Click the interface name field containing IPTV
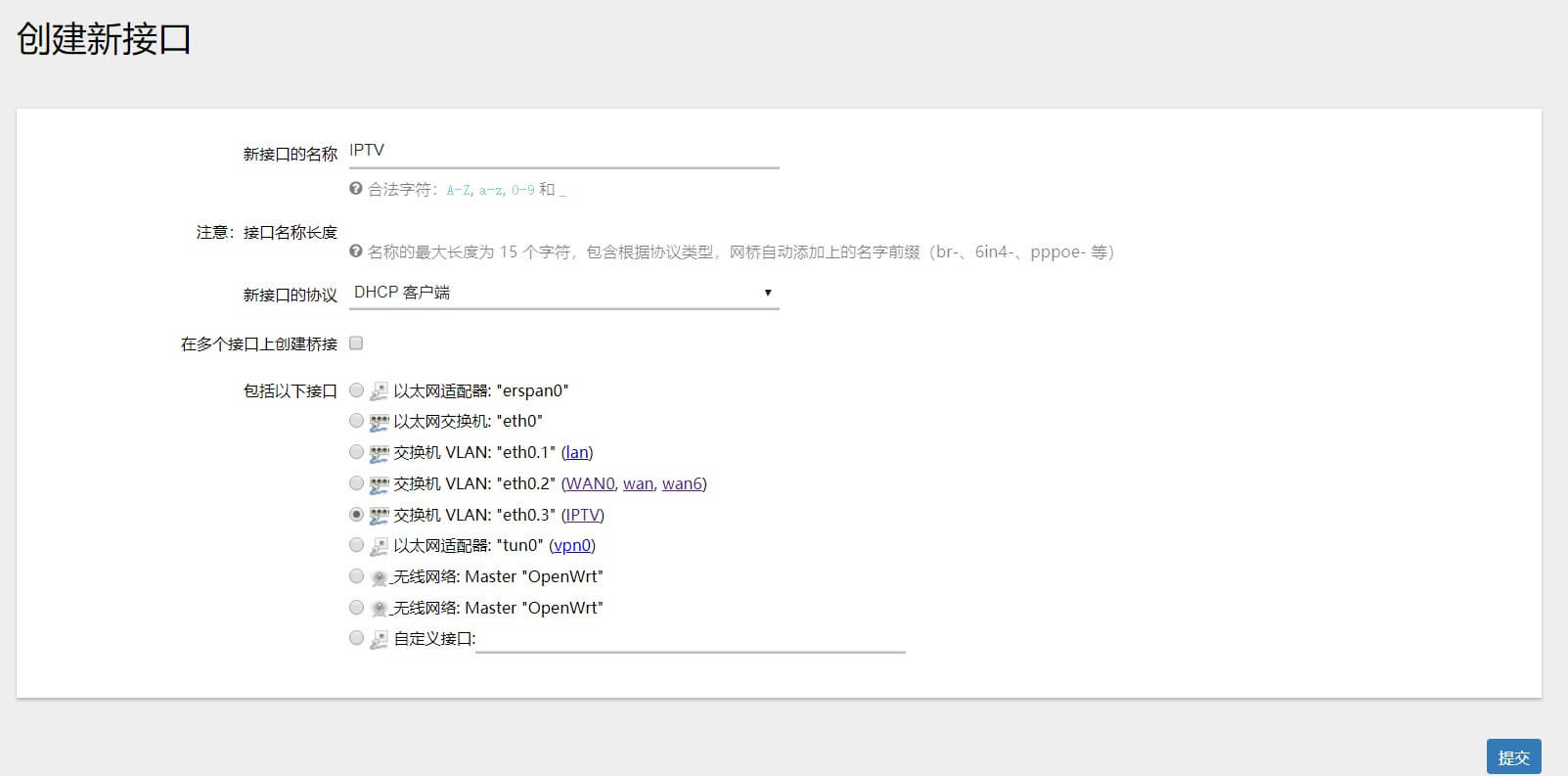The width and height of the screenshot is (1568, 776). [563, 151]
